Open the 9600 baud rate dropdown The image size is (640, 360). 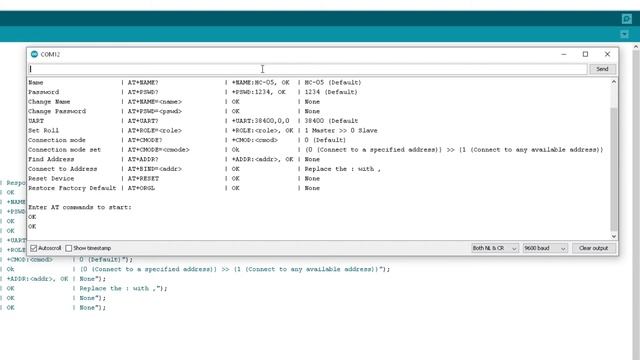pos(545,248)
